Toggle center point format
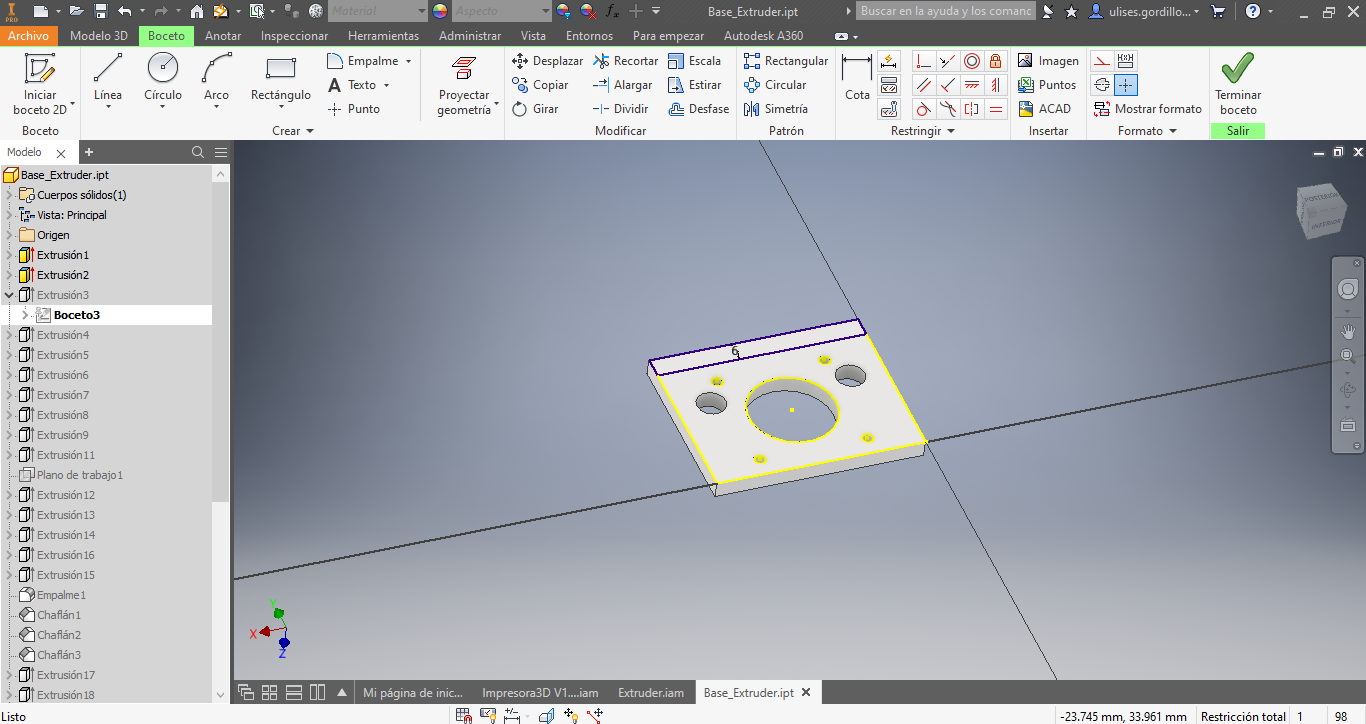1366x724 pixels. (1126, 85)
